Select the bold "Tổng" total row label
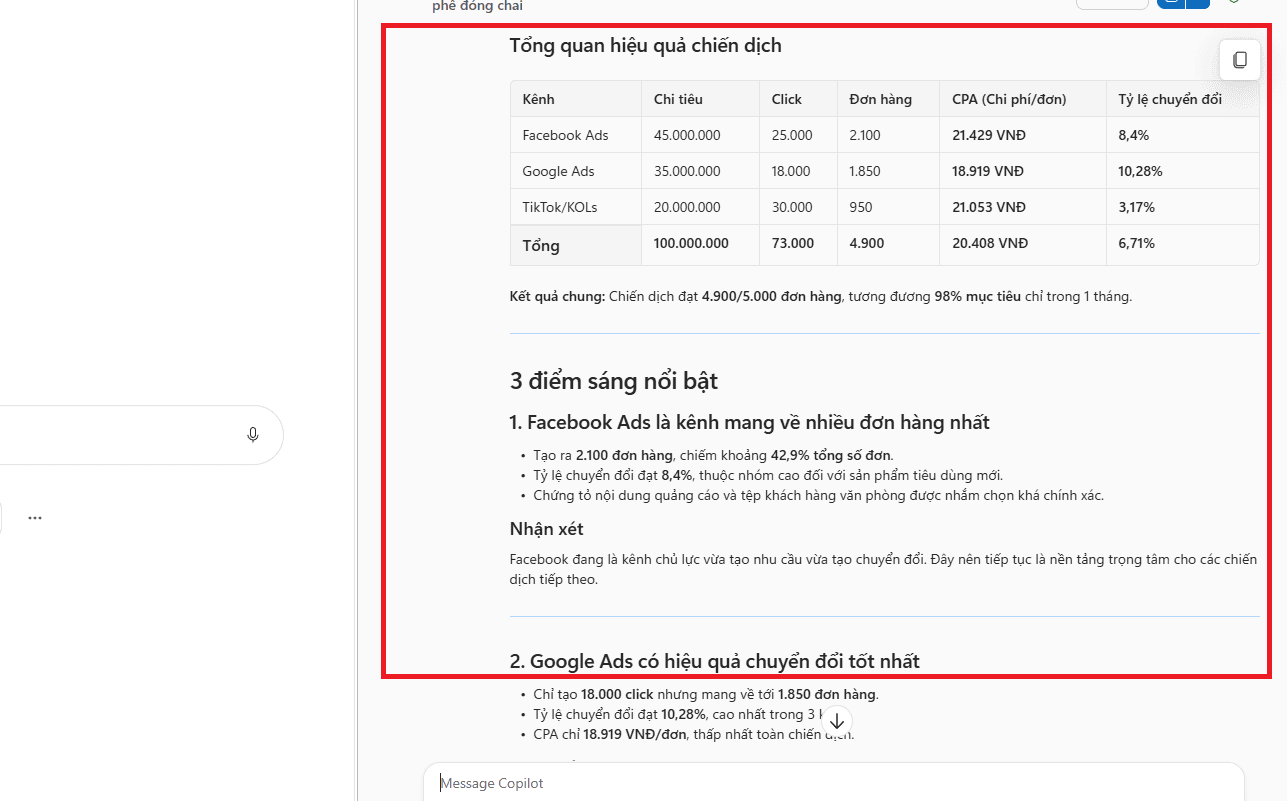The image size is (1287, 801). click(541, 245)
